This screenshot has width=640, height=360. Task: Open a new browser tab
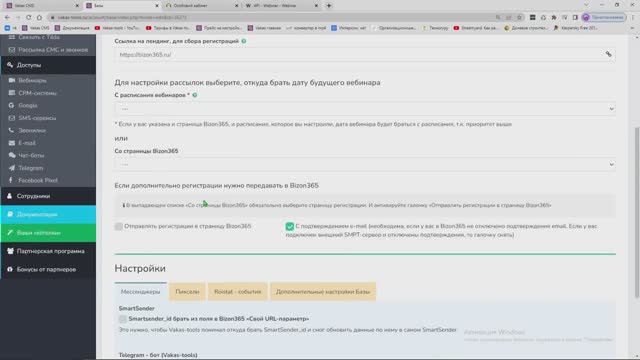click(x=329, y=6)
